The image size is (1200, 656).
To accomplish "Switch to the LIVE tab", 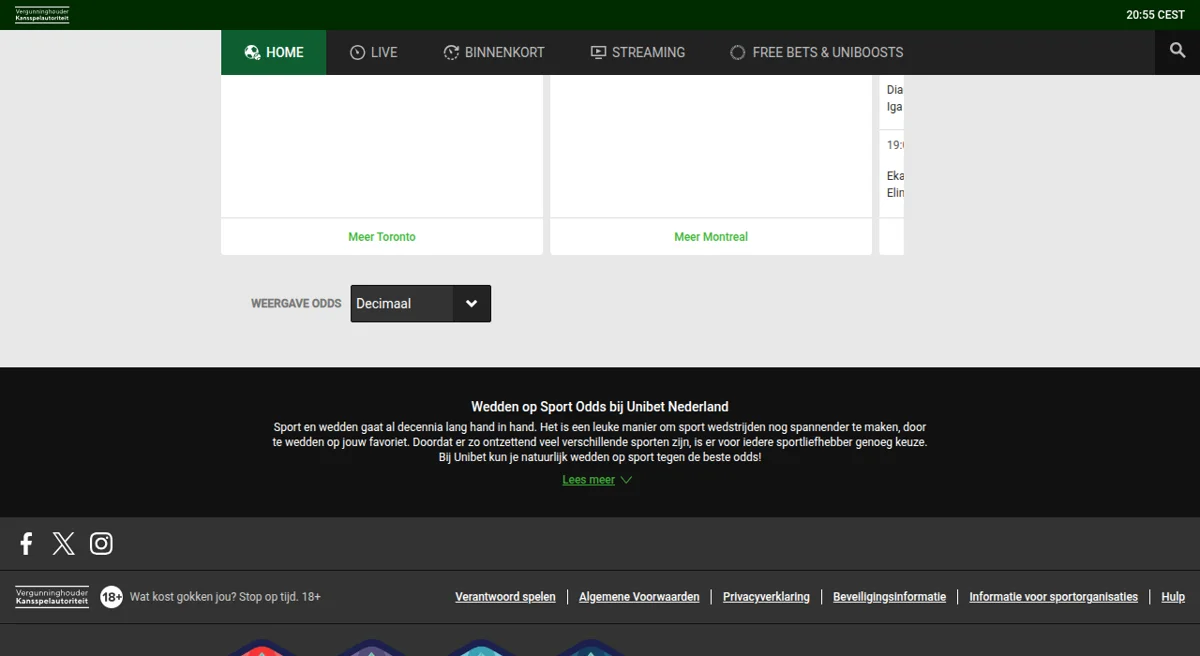I will click(374, 52).
